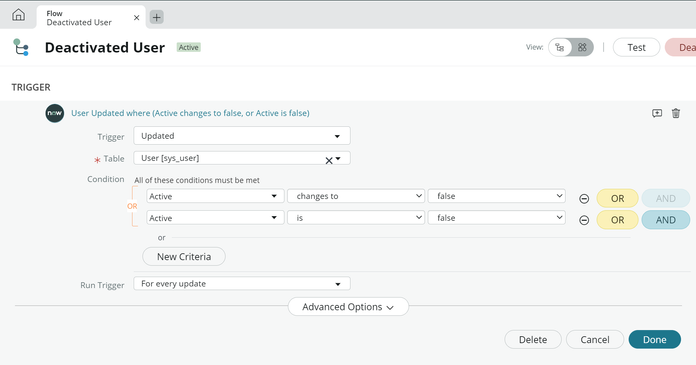
Task: Click the Deactivate button at right edge
Action: (x=680, y=48)
